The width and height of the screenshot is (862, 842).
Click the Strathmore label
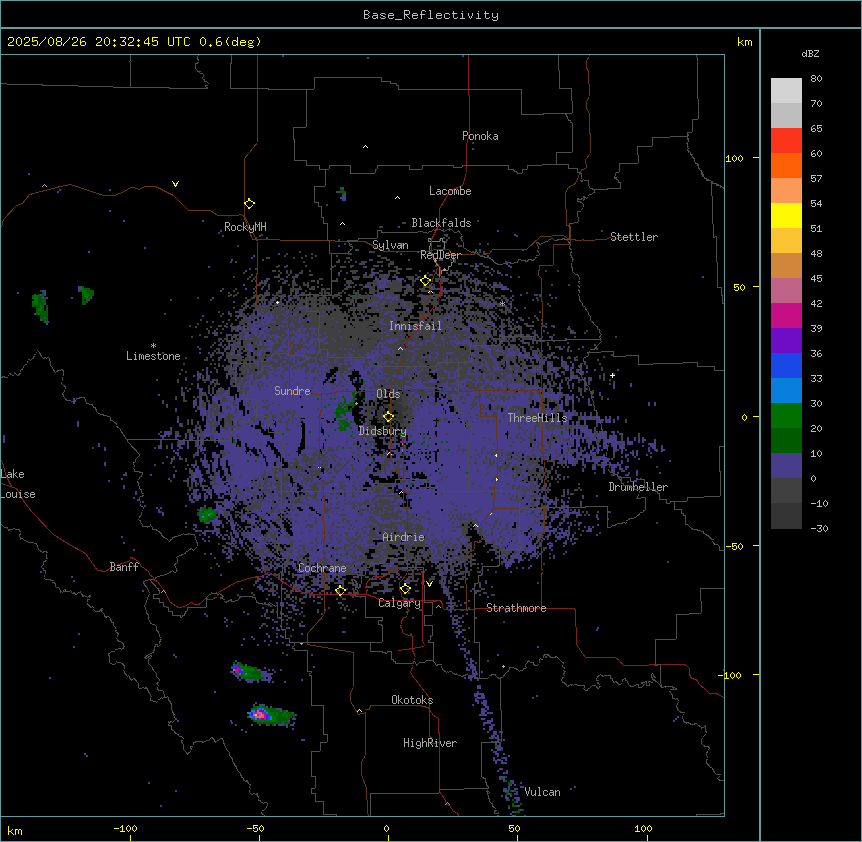coord(516,608)
